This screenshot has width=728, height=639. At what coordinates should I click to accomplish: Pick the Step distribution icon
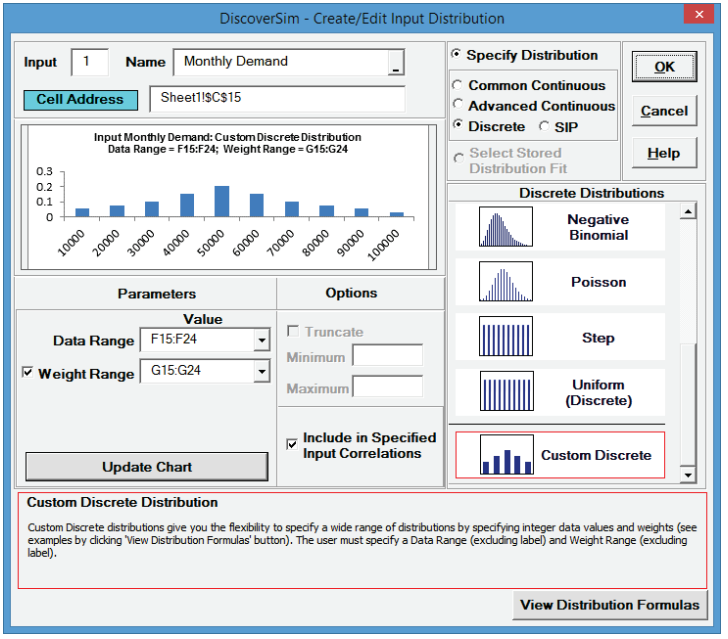(x=506, y=336)
